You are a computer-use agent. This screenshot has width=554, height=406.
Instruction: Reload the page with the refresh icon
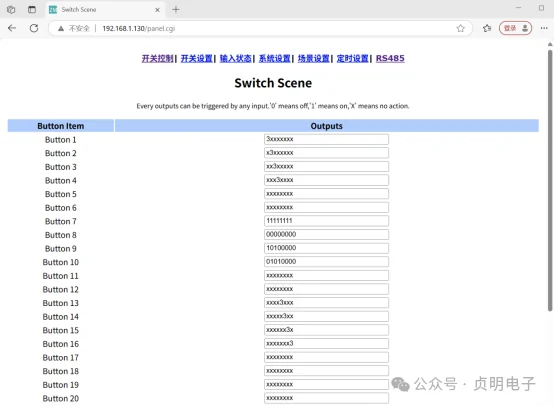click(34, 28)
